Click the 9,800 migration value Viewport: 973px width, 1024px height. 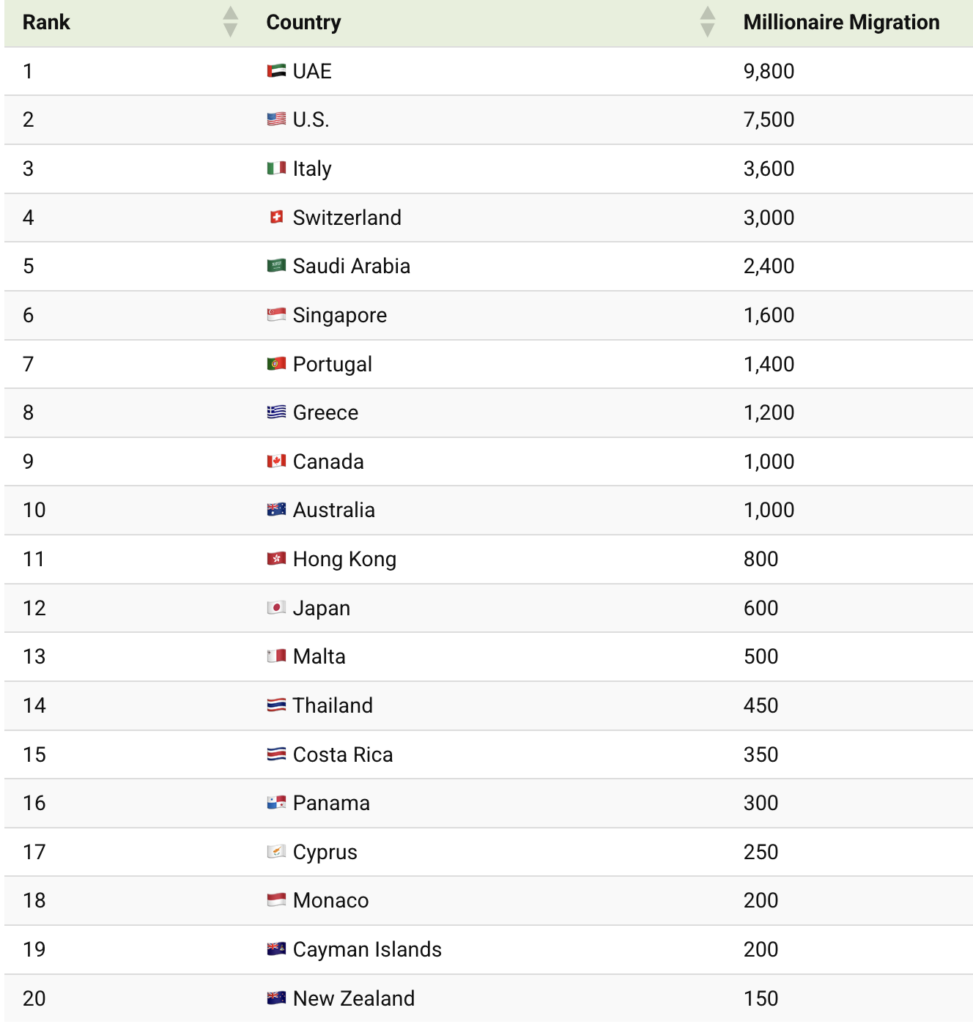[769, 71]
